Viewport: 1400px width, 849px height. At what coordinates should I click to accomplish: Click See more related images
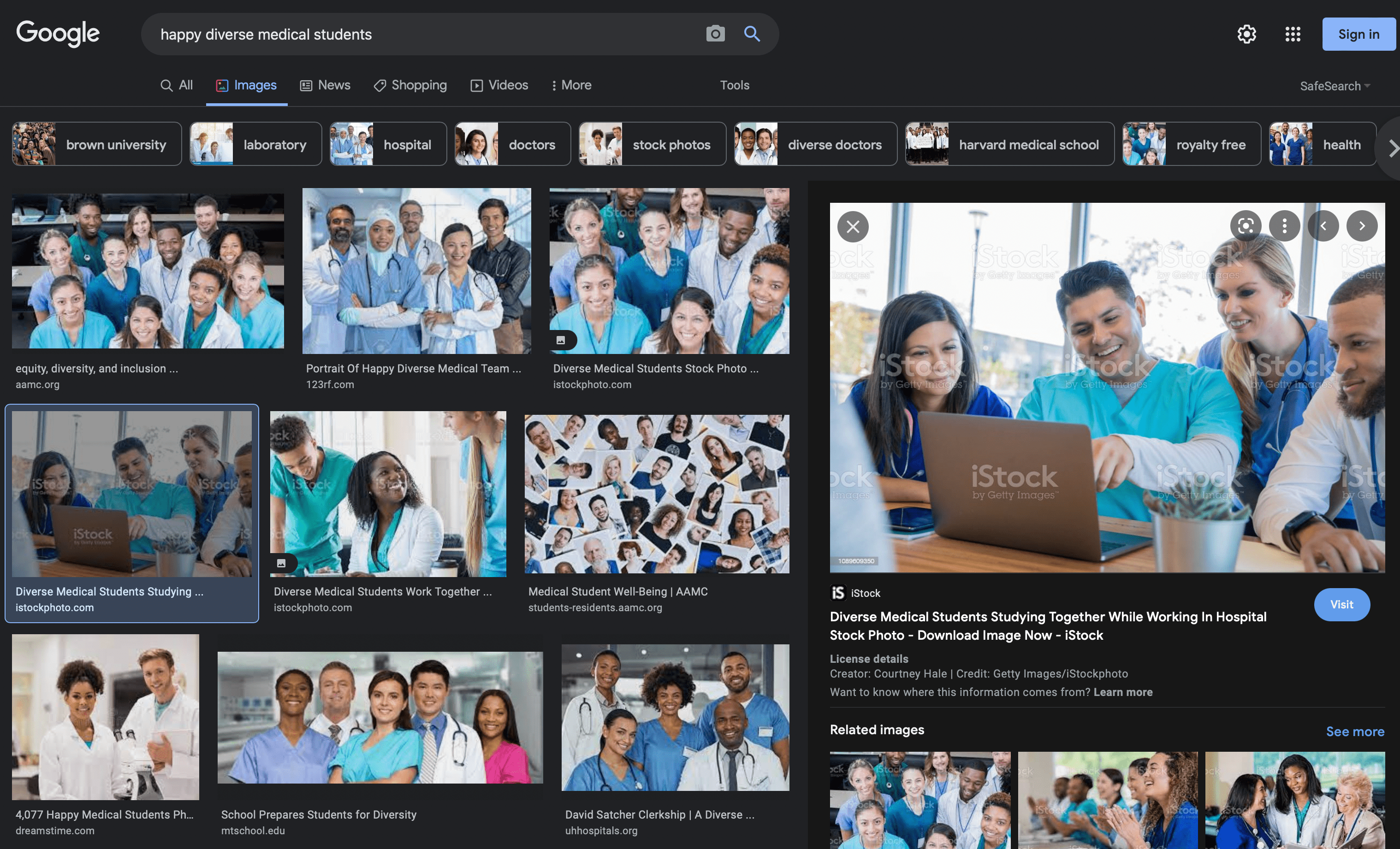pos(1354,731)
